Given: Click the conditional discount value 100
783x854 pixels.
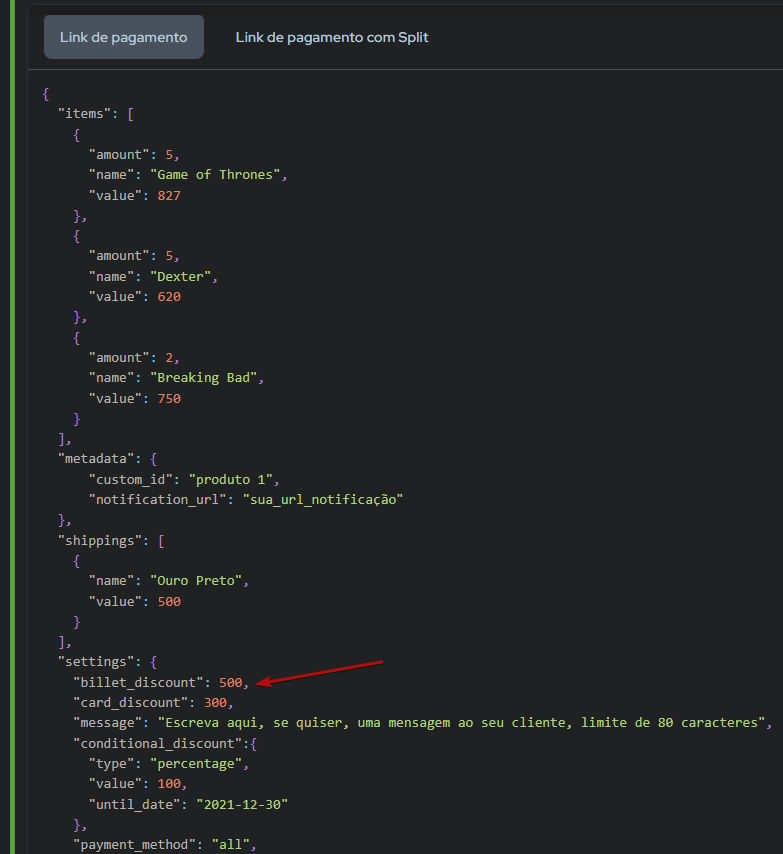Looking at the screenshot, I should click(x=169, y=784).
